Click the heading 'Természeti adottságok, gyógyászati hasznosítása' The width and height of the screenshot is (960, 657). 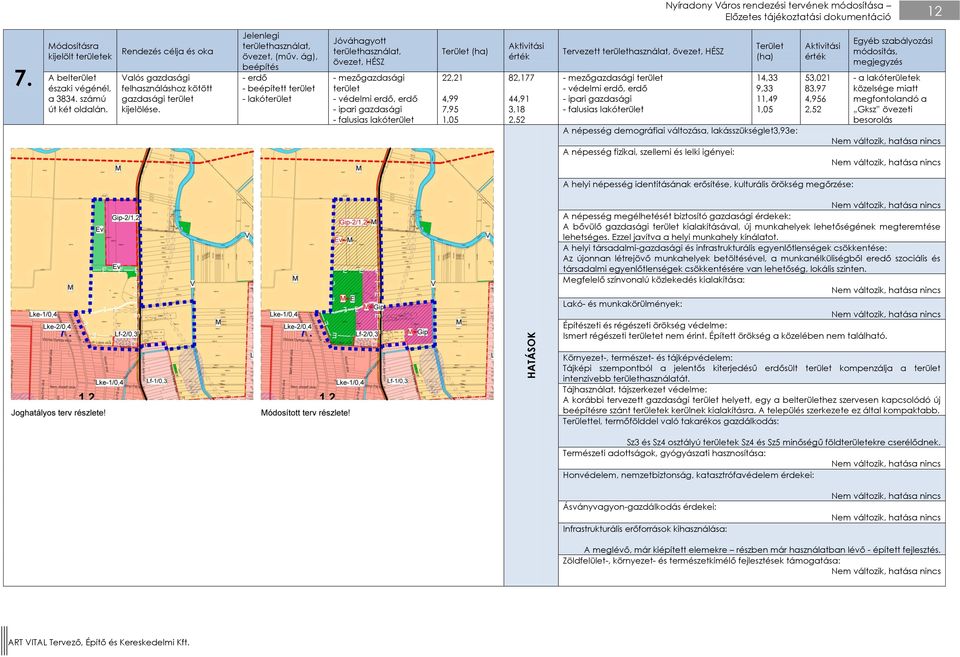click(x=664, y=453)
